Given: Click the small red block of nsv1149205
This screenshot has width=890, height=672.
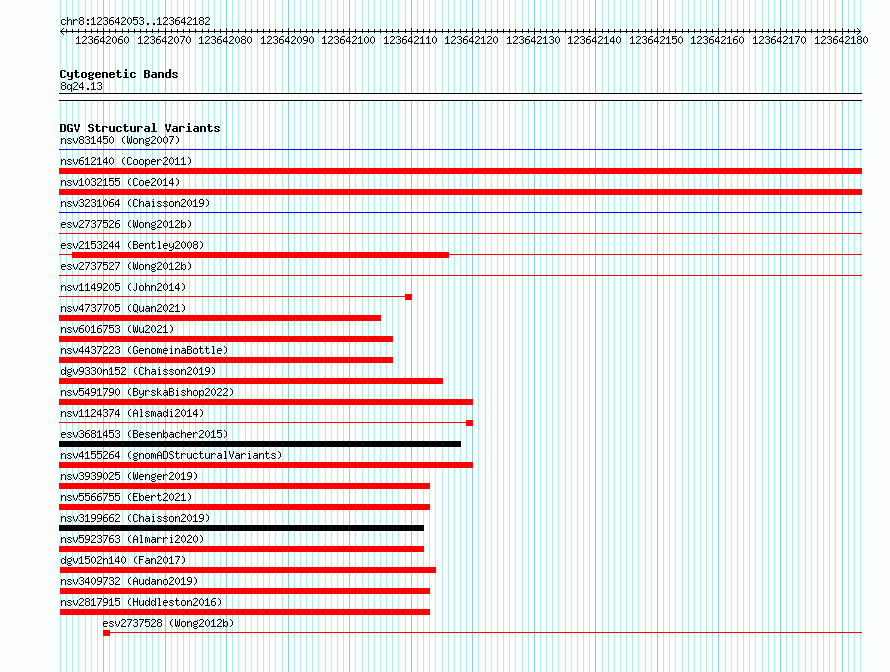Looking at the screenshot, I should tap(409, 297).
